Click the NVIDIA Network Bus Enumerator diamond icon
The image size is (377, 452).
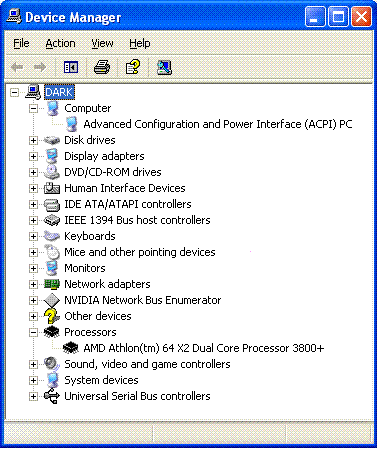point(52,300)
